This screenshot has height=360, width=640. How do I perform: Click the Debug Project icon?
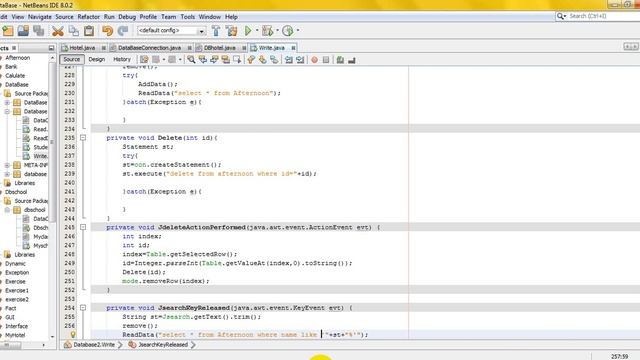click(267, 31)
